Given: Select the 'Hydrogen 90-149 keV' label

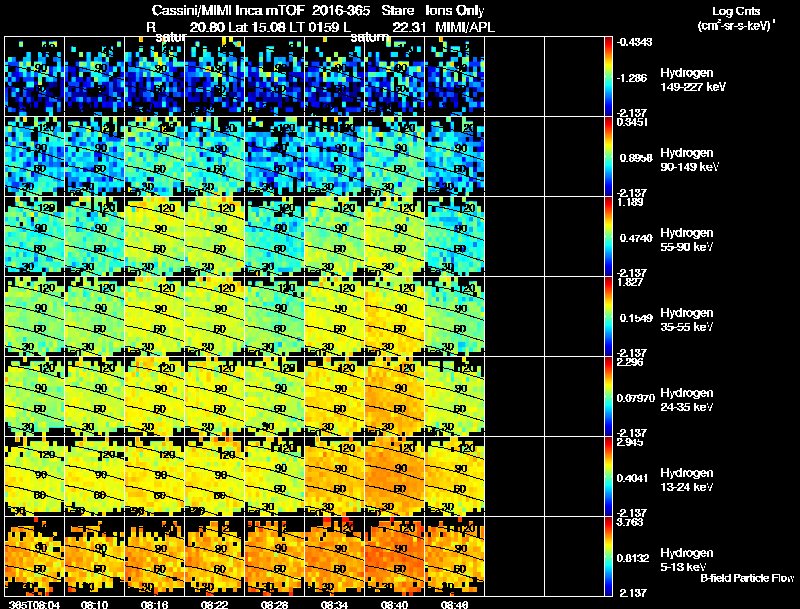Looking at the screenshot, I should point(690,160).
